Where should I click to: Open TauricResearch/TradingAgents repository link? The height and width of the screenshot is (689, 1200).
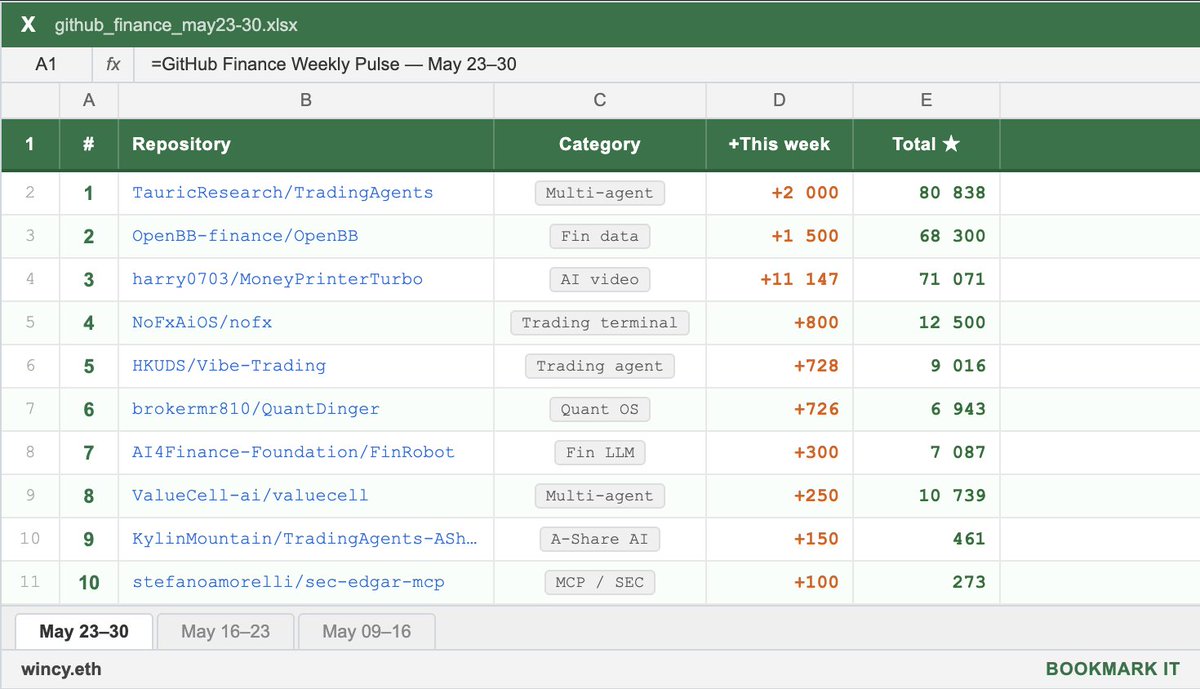pyautogui.click(x=283, y=193)
